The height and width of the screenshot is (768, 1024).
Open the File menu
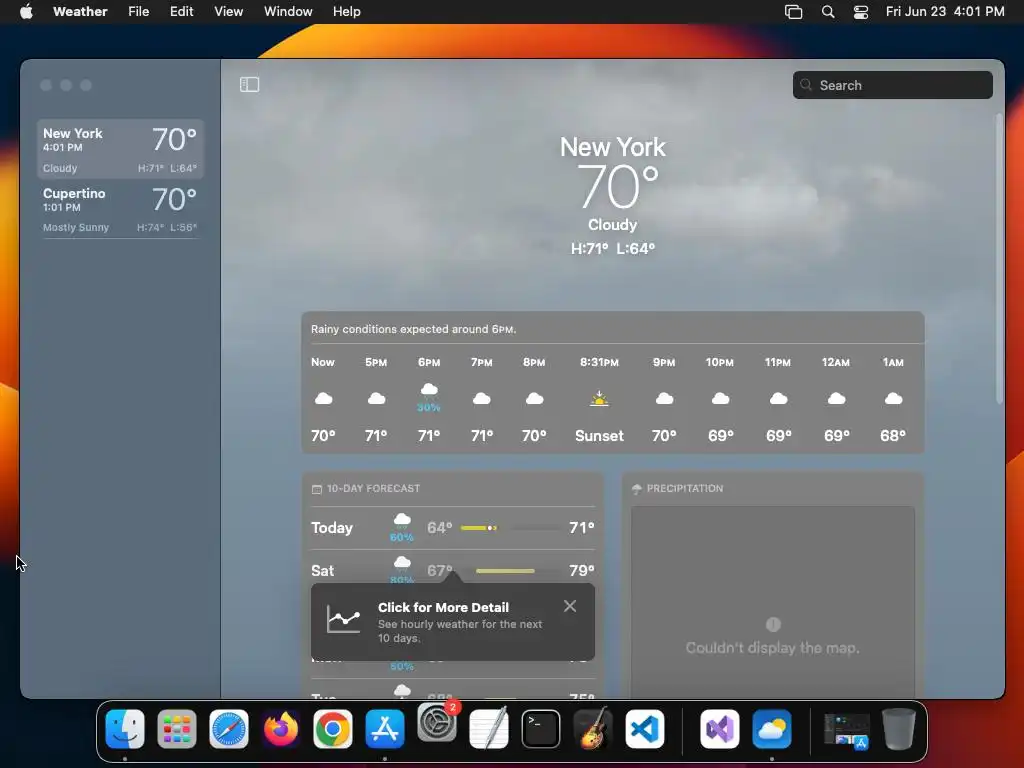point(138,12)
